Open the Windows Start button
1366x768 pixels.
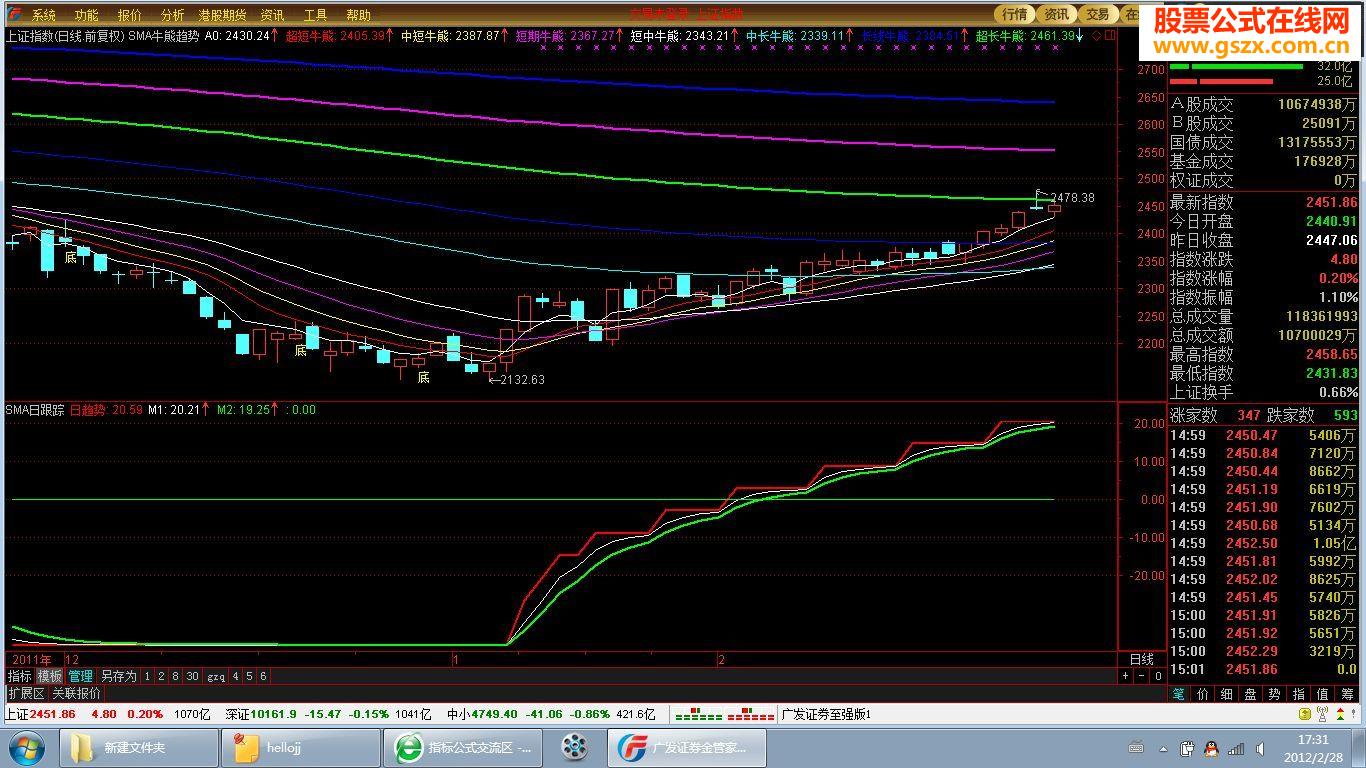pos(25,747)
